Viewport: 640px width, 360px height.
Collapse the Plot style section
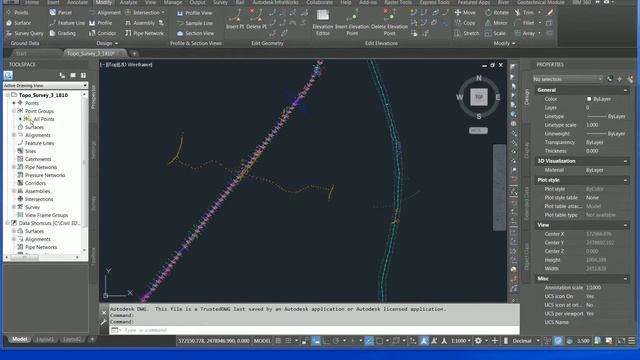pos(625,180)
